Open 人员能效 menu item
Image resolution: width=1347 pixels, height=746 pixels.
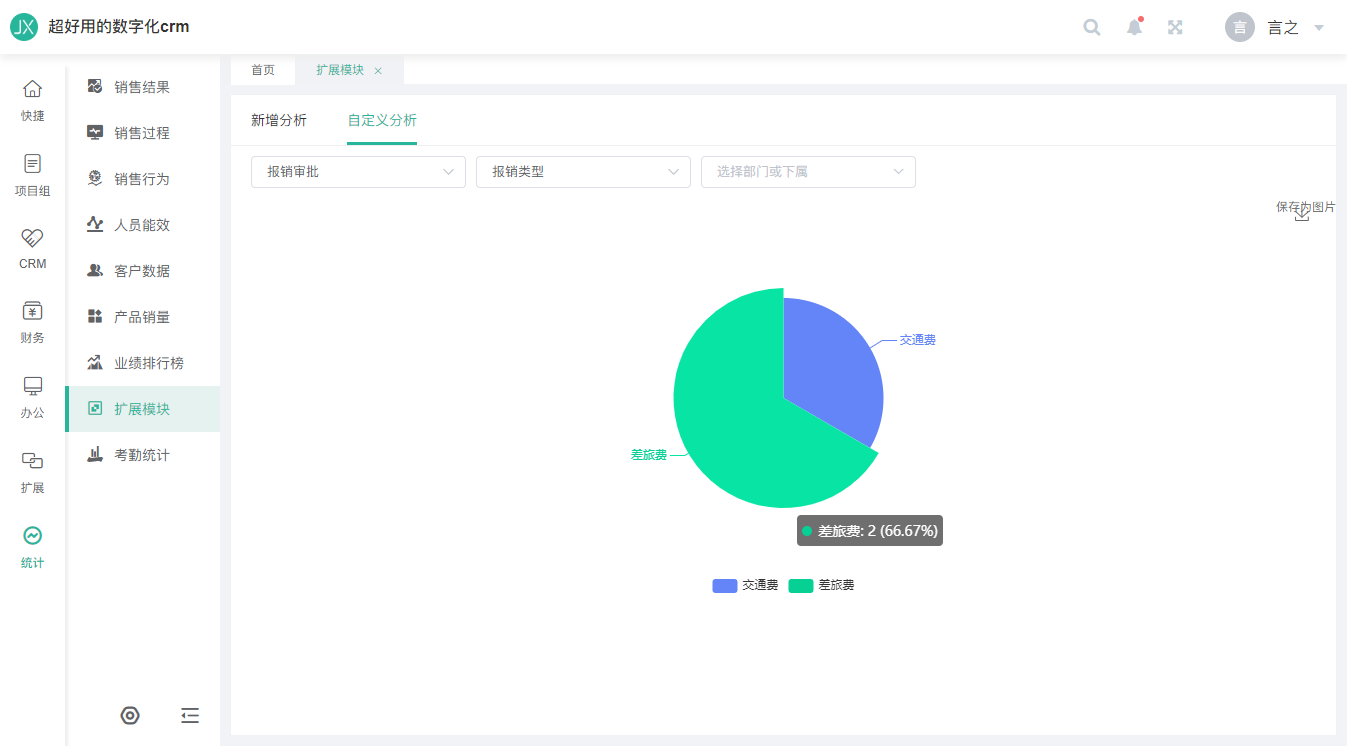click(143, 225)
